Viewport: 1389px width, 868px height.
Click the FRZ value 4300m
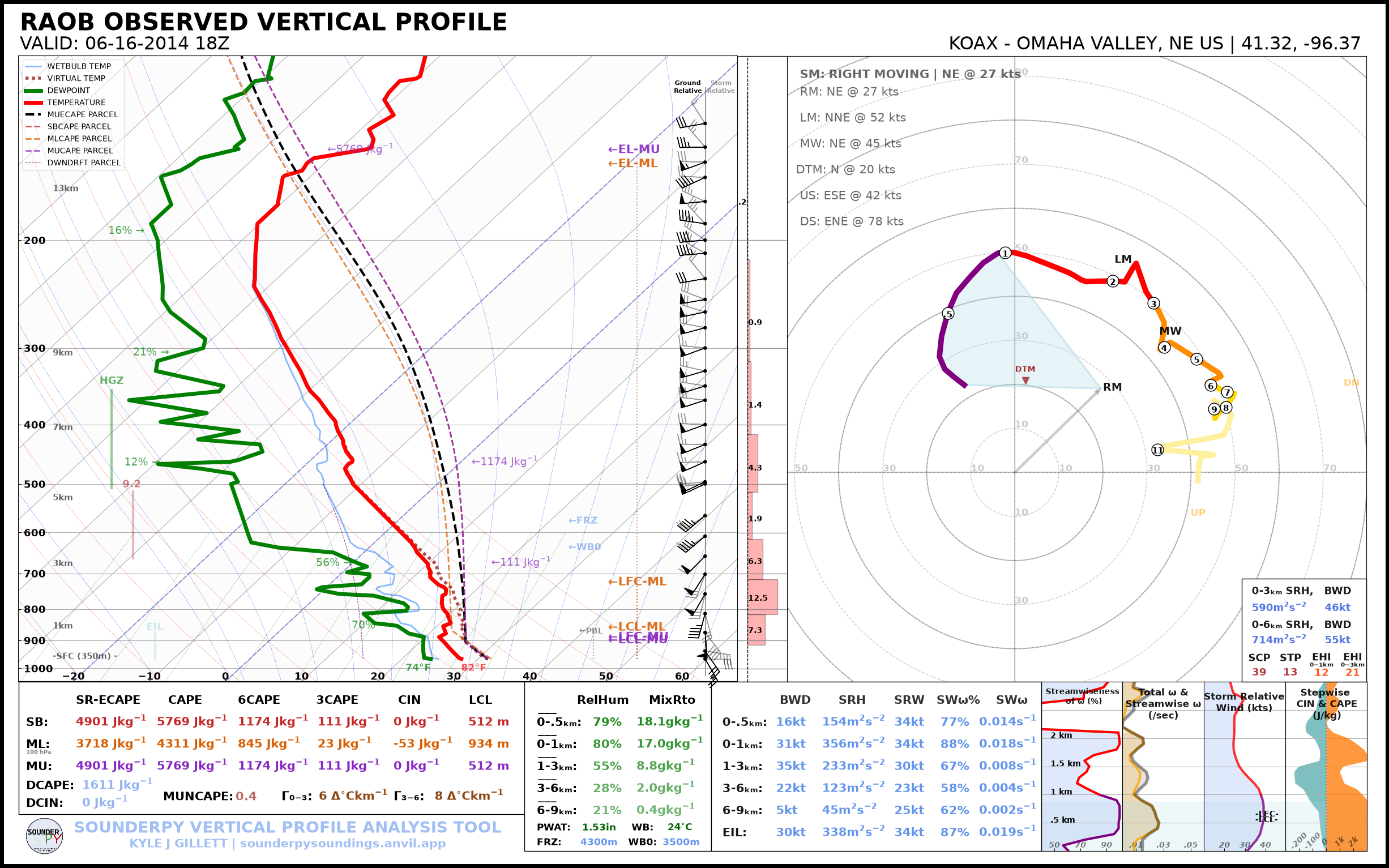tap(599, 842)
